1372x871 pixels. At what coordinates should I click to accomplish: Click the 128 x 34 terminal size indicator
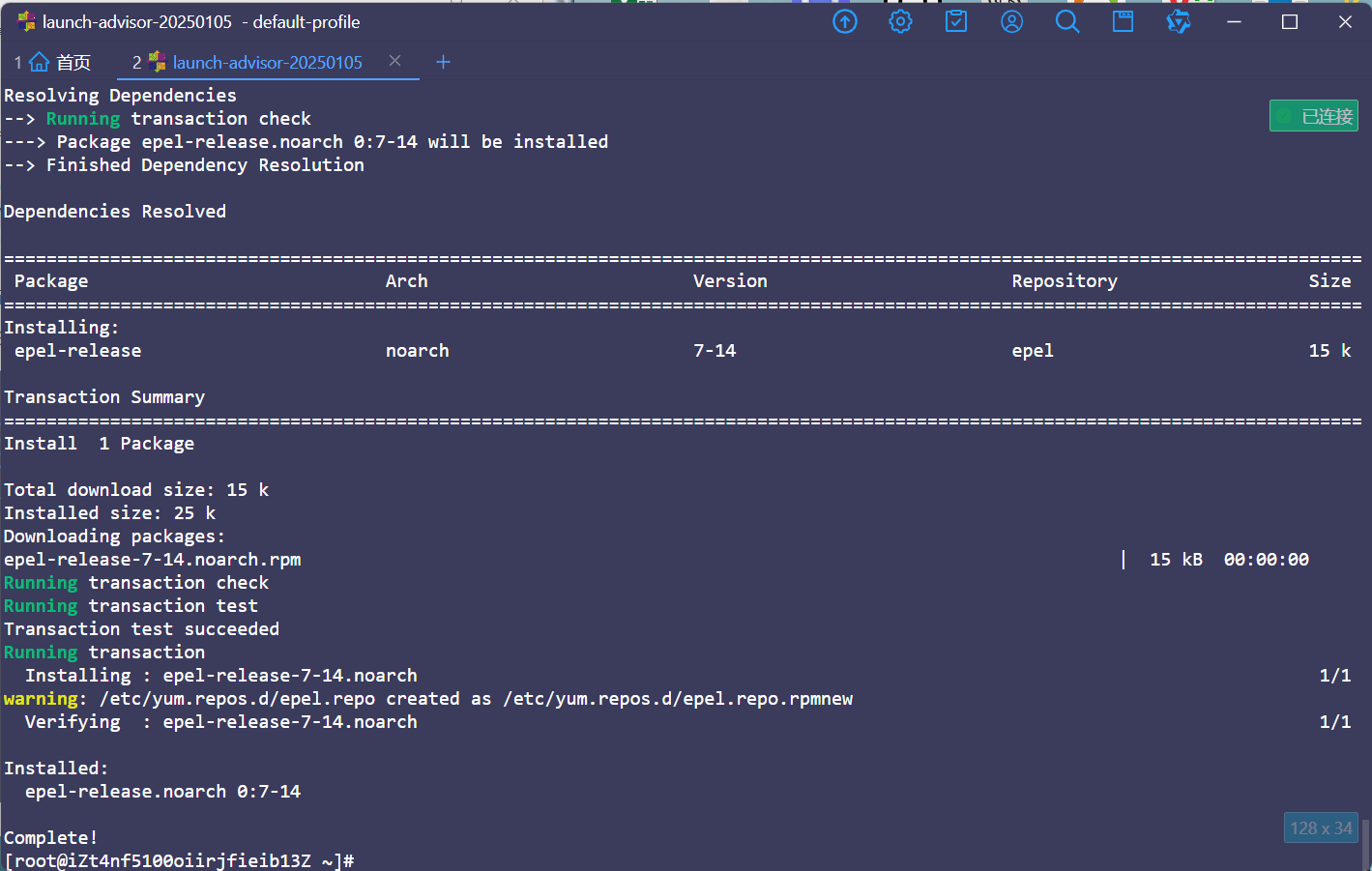pyautogui.click(x=1321, y=827)
